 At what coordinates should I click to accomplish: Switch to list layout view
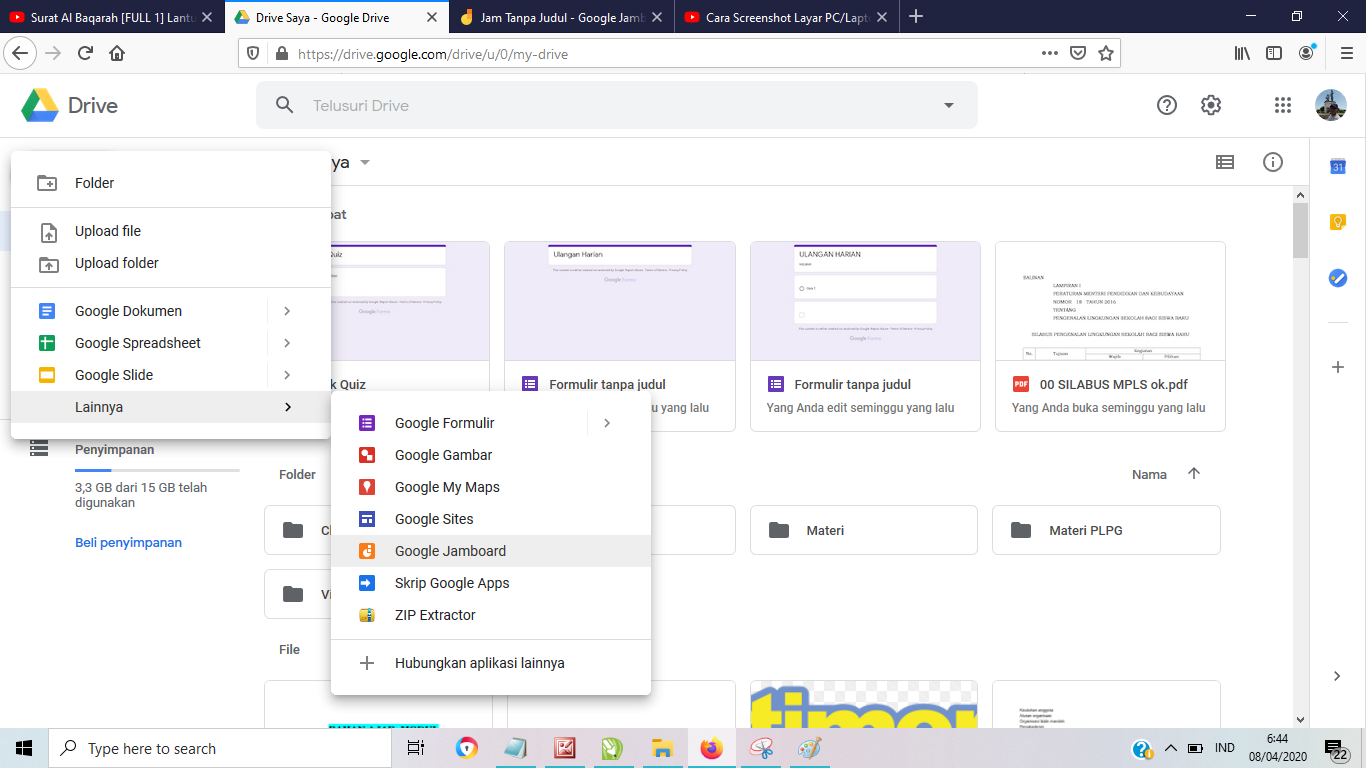(x=1225, y=162)
